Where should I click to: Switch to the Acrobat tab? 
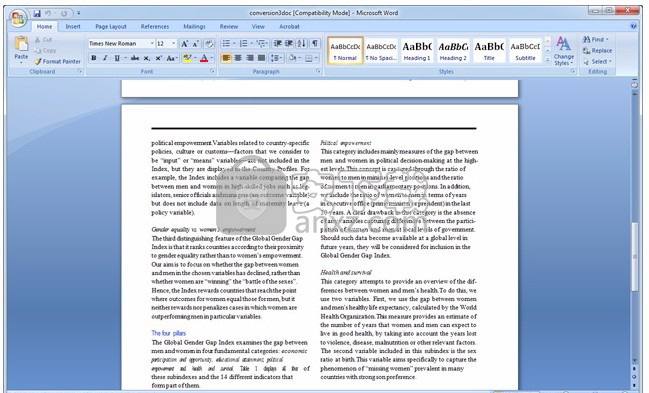pyautogui.click(x=289, y=27)
